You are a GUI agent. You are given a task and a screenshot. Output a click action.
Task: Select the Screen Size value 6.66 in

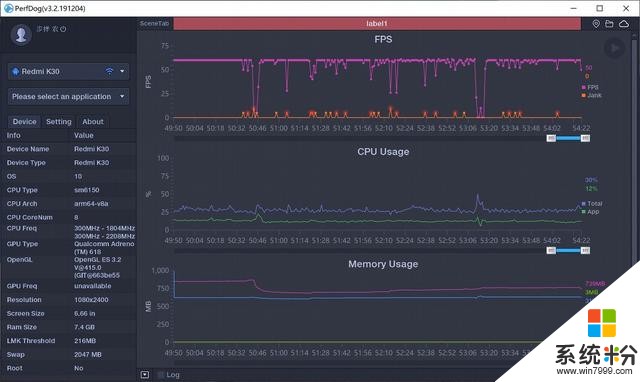pyautogui.click(x=84, y=313)
